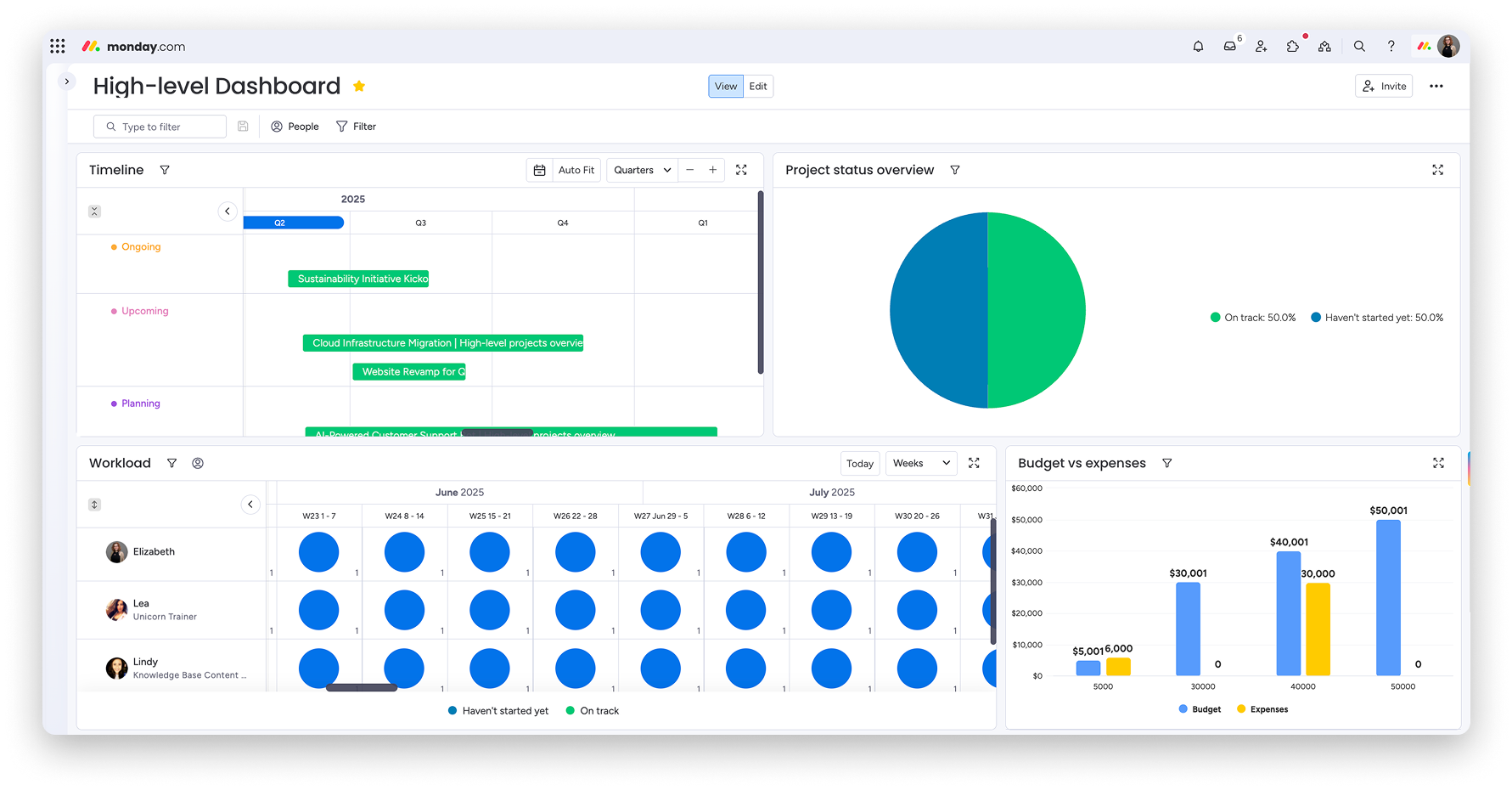Select Lindy's workload row
Screen dimensions: 1512x790
point(171,668)
